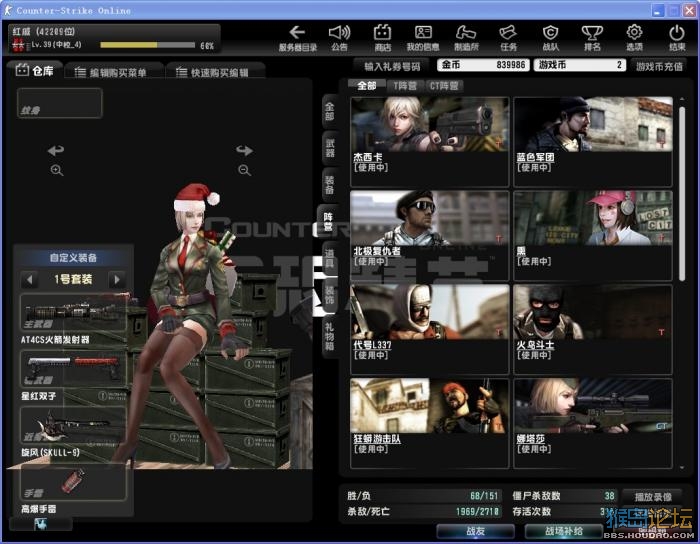Click the 金币 gold balance field
The height and width of the screenshot is (544, 700).
click(483, 65)
